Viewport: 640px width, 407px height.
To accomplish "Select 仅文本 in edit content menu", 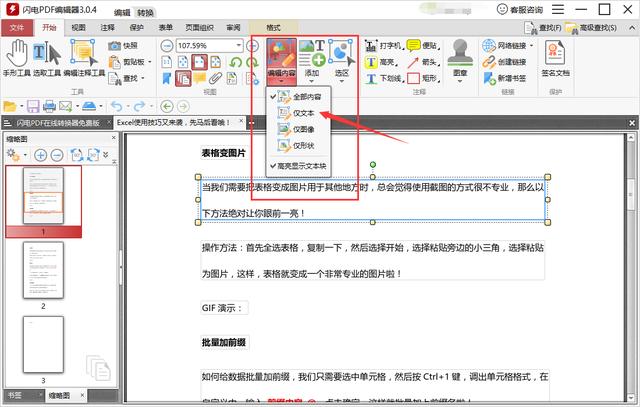I will 298,113.
